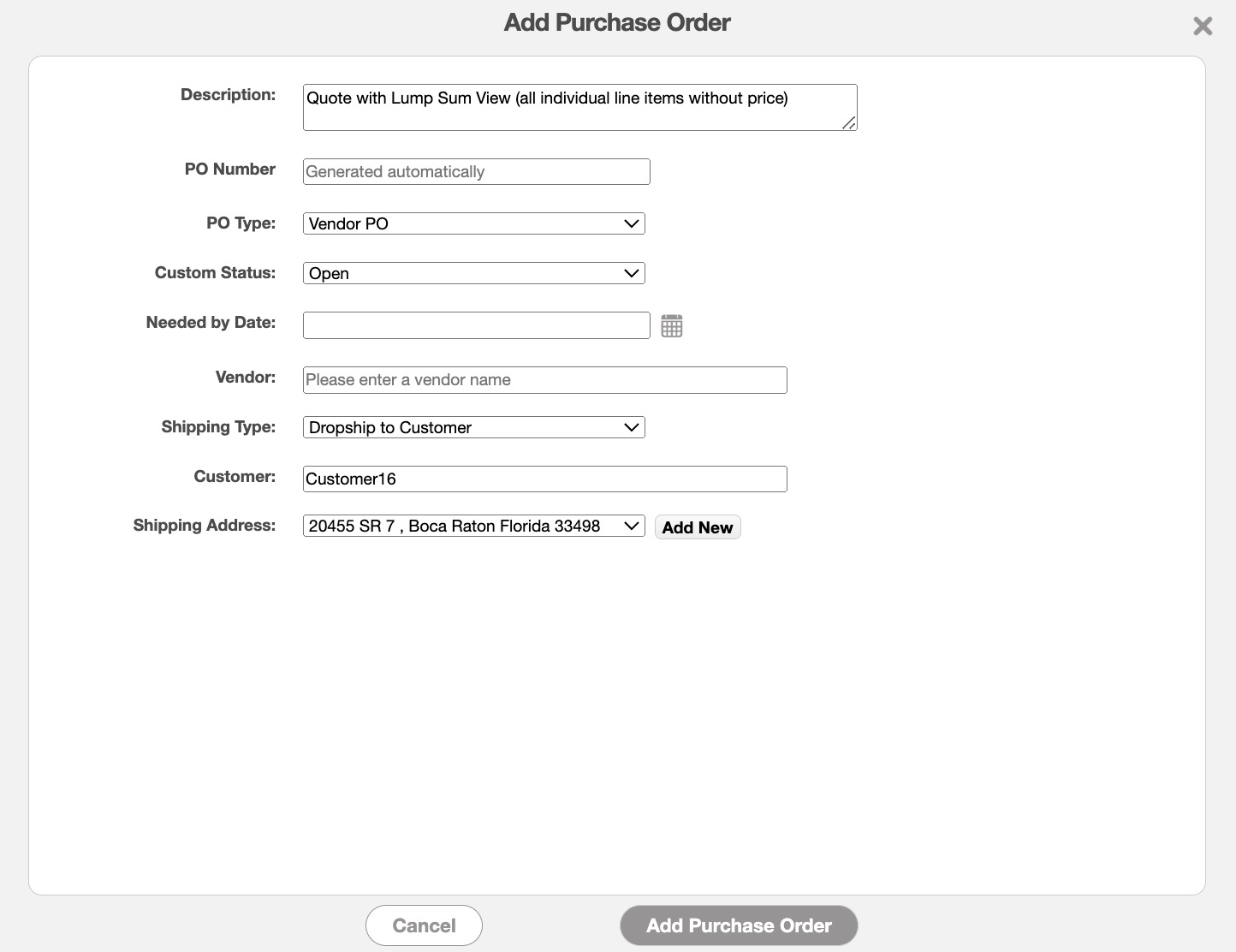Focus the Vendor name field
Viewport: 1236px width, 952px height.
(x=544, y=380)
